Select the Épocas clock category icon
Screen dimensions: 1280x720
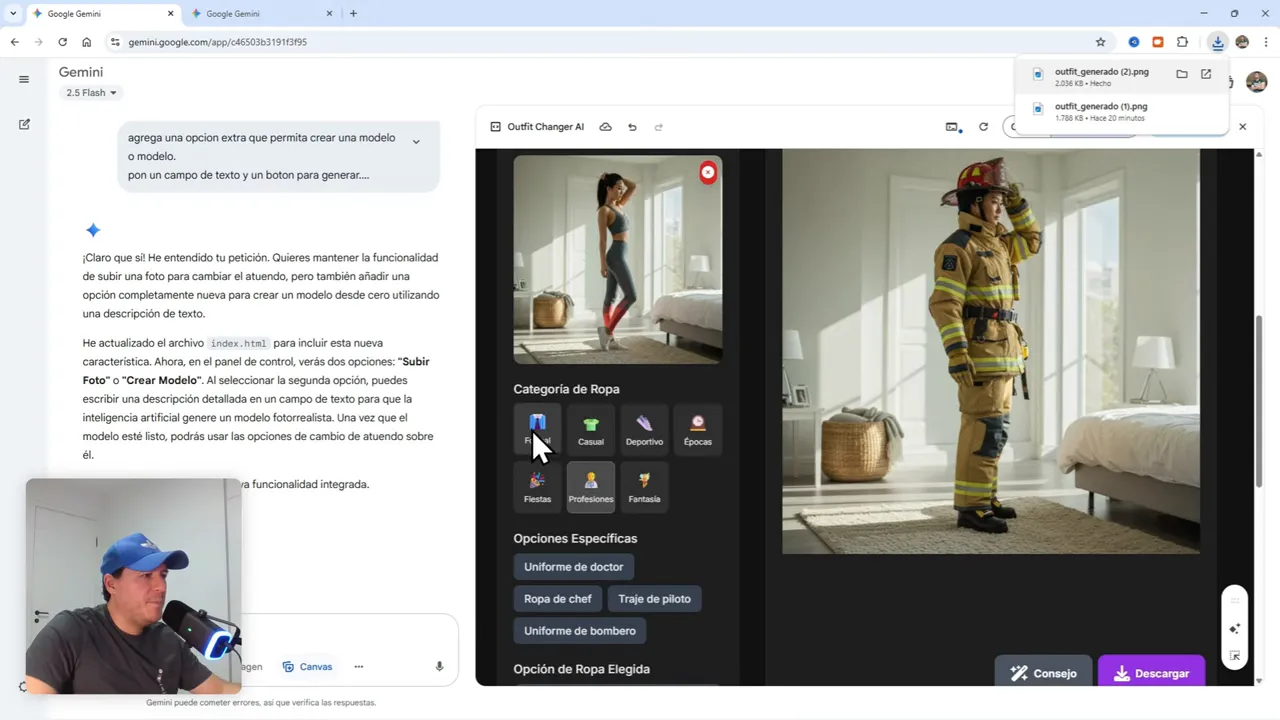(x=697, y=430)
